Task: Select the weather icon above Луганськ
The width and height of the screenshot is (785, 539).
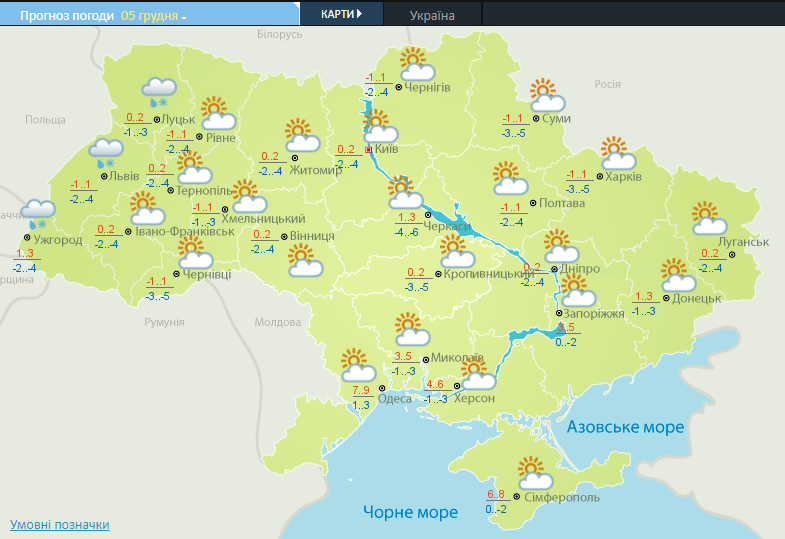Action: tap(708, 218)
